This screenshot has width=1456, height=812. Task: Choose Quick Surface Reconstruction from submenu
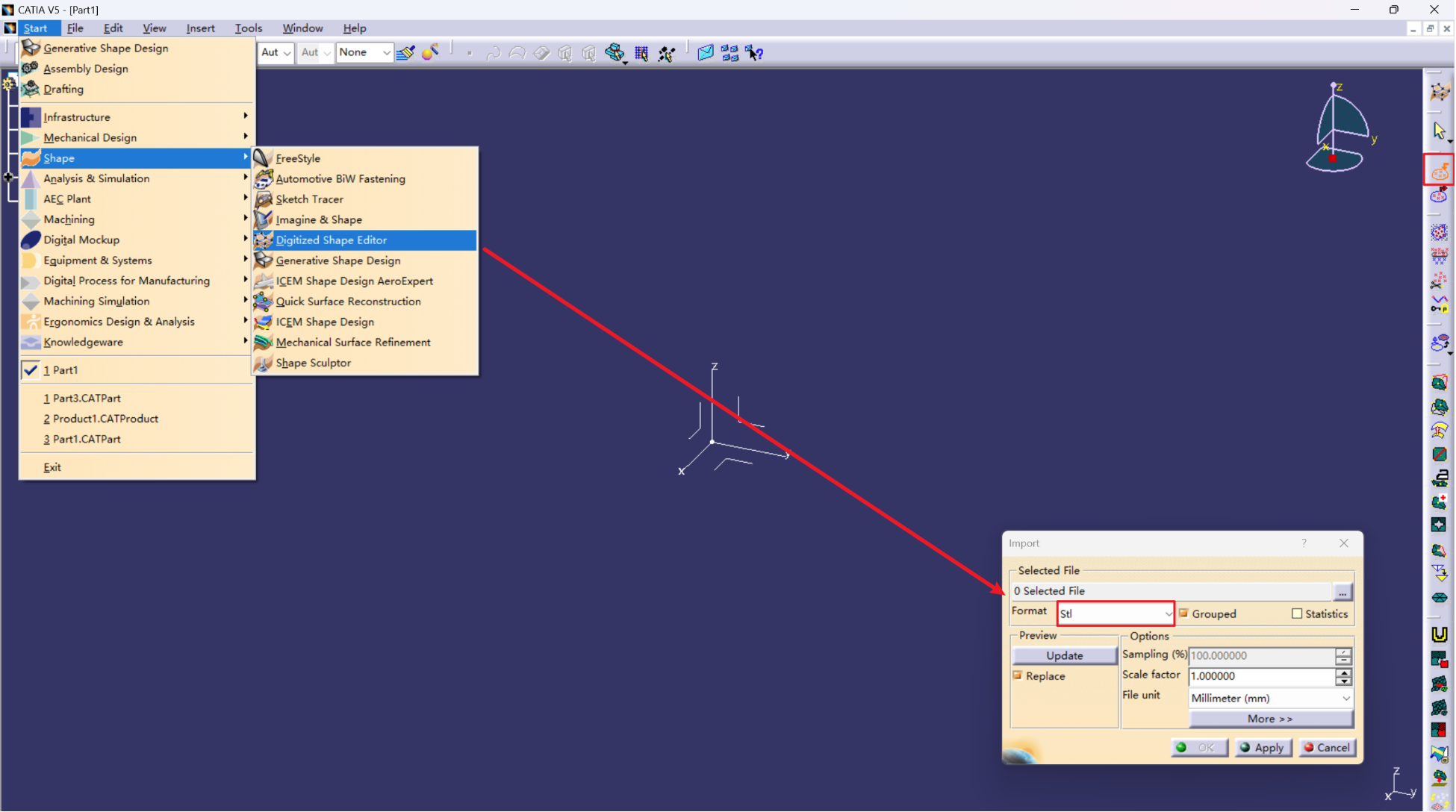pos(348,302)
